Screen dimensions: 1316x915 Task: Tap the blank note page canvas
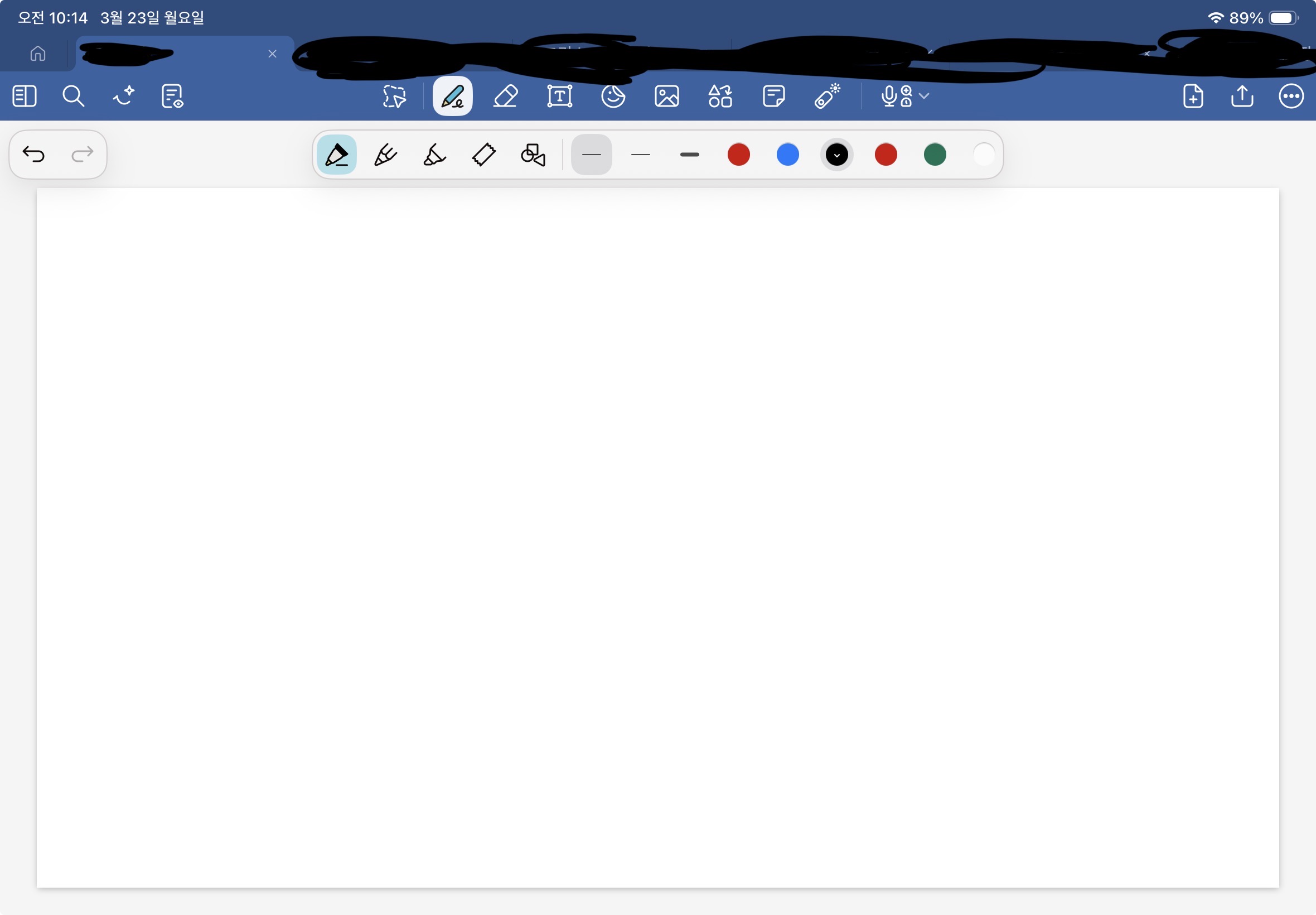657,538
